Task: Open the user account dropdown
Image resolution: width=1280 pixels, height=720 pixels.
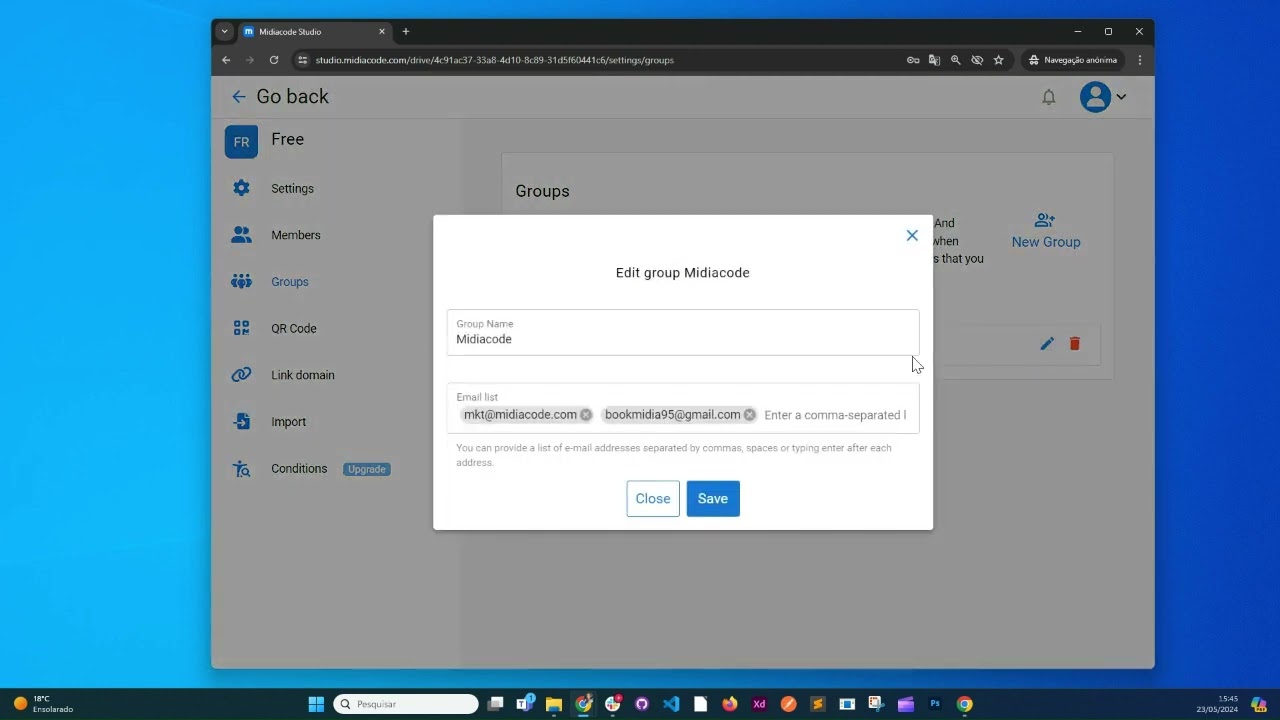Action: click(x=1104, y=97)
